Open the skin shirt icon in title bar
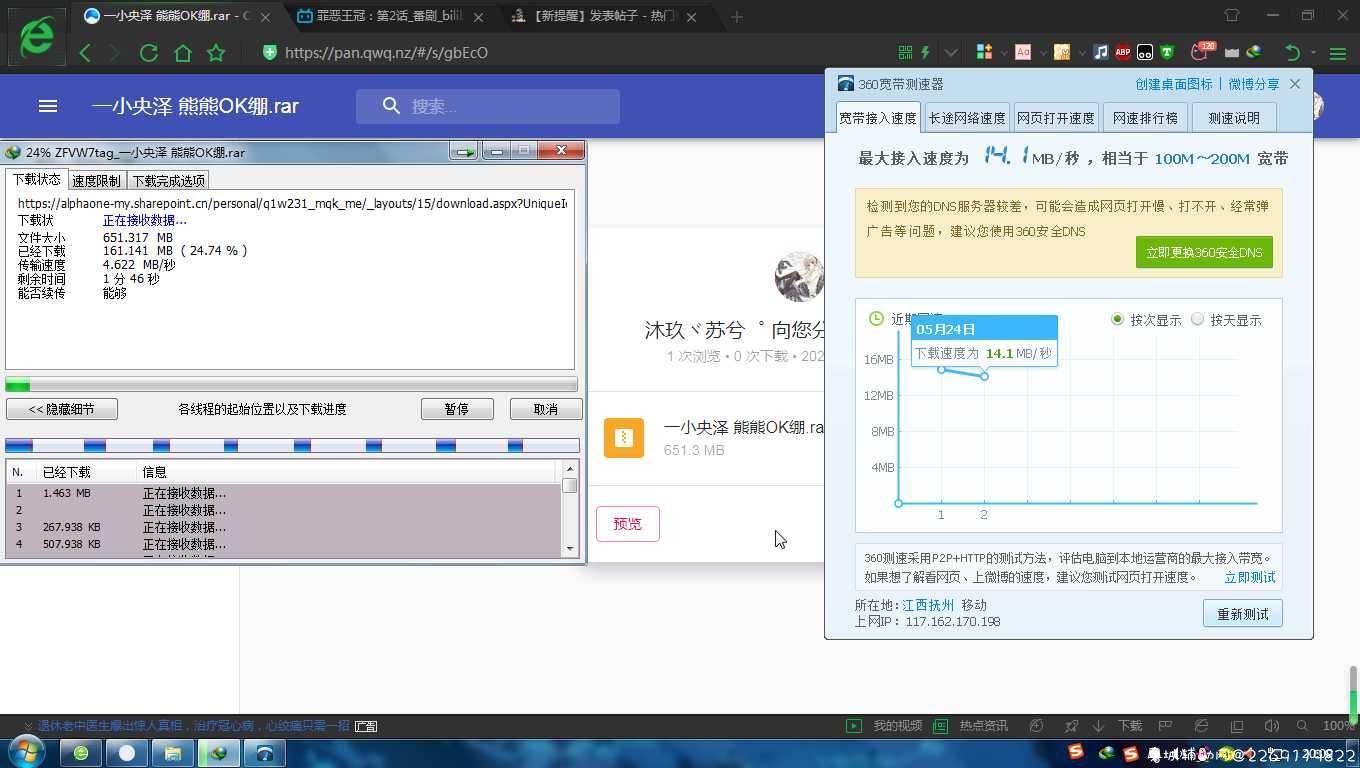The image size is (1360, 768). [1232, 16]
